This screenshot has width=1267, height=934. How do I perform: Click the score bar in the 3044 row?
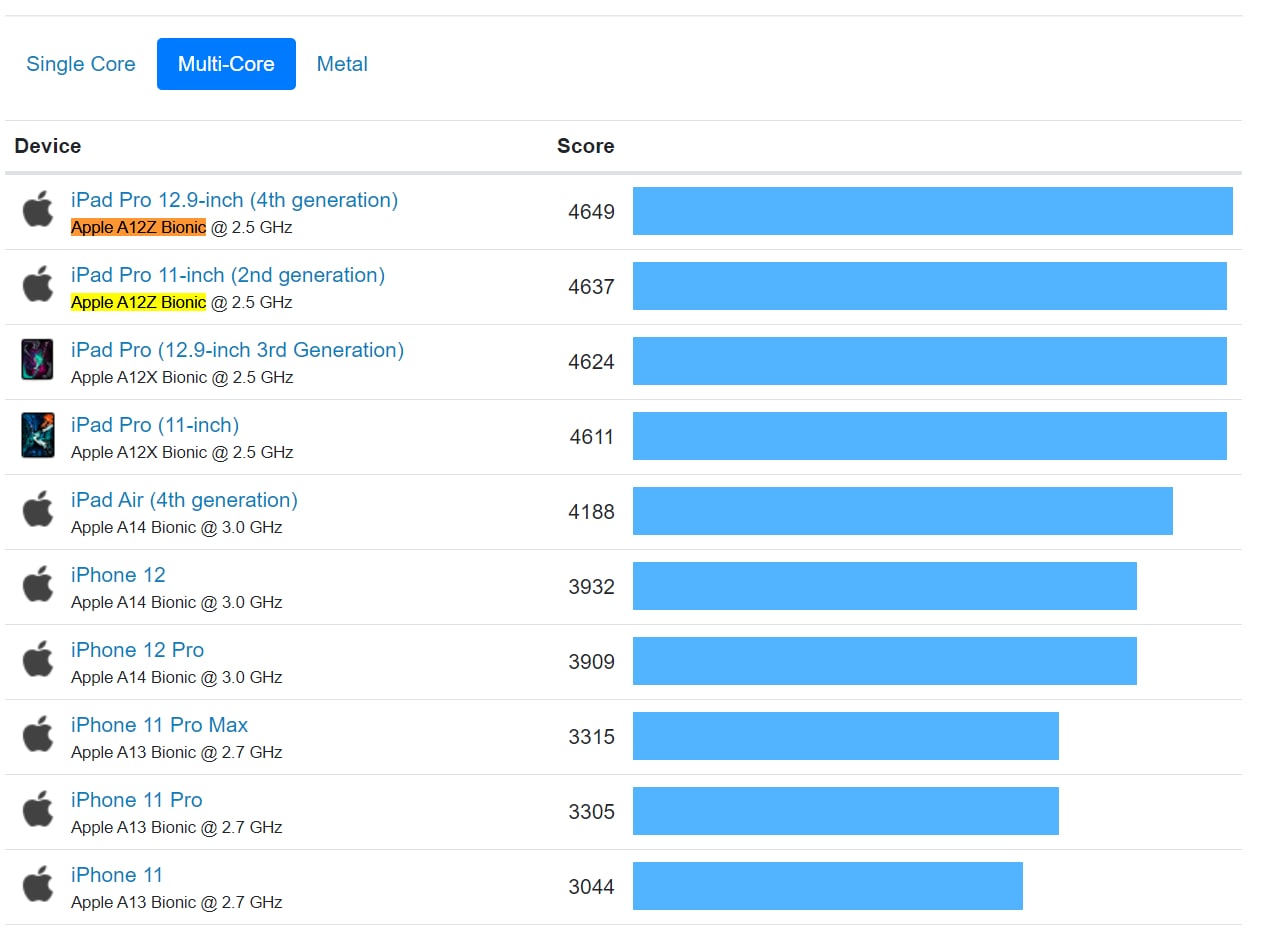(x=828, y=886)
